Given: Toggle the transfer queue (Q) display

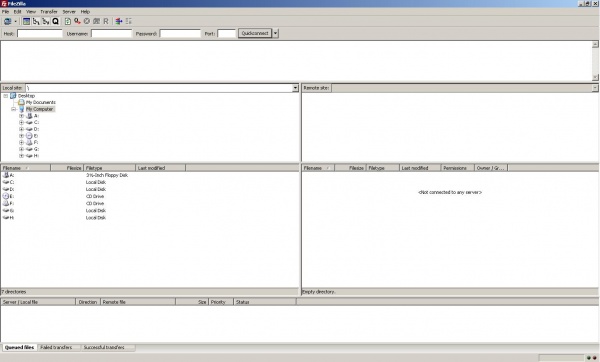Looking at the screenshot, I should tap(55, 21).
